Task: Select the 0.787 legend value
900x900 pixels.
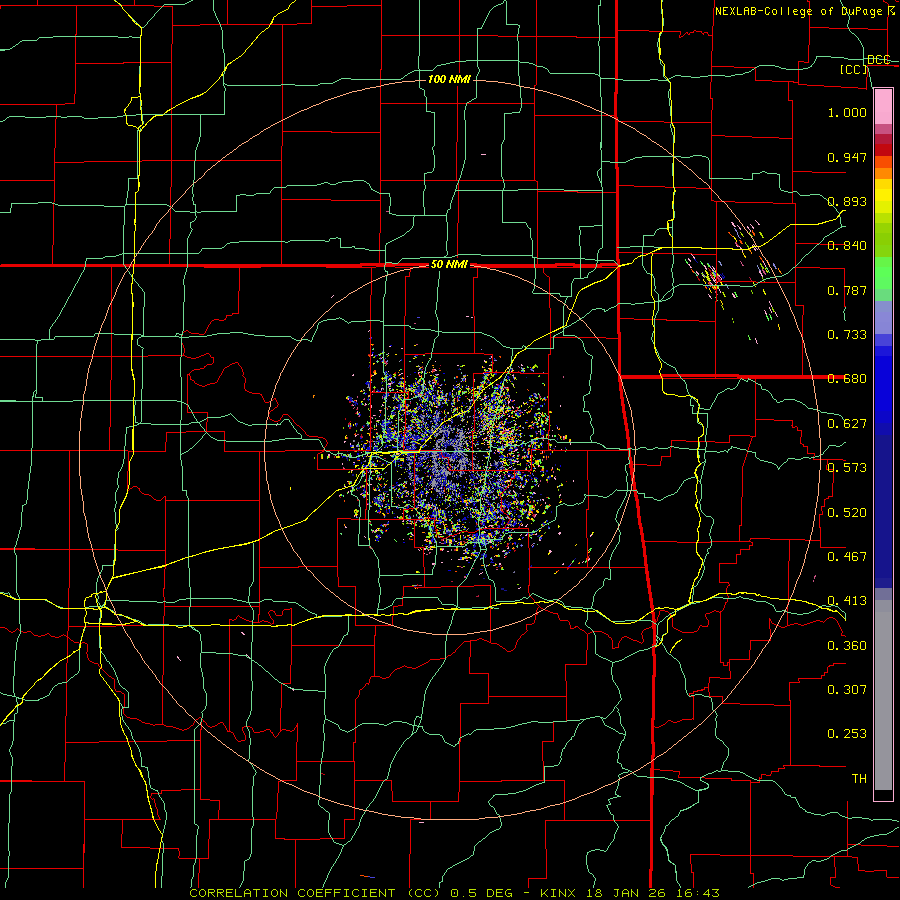Action: (x=847, y=290)
